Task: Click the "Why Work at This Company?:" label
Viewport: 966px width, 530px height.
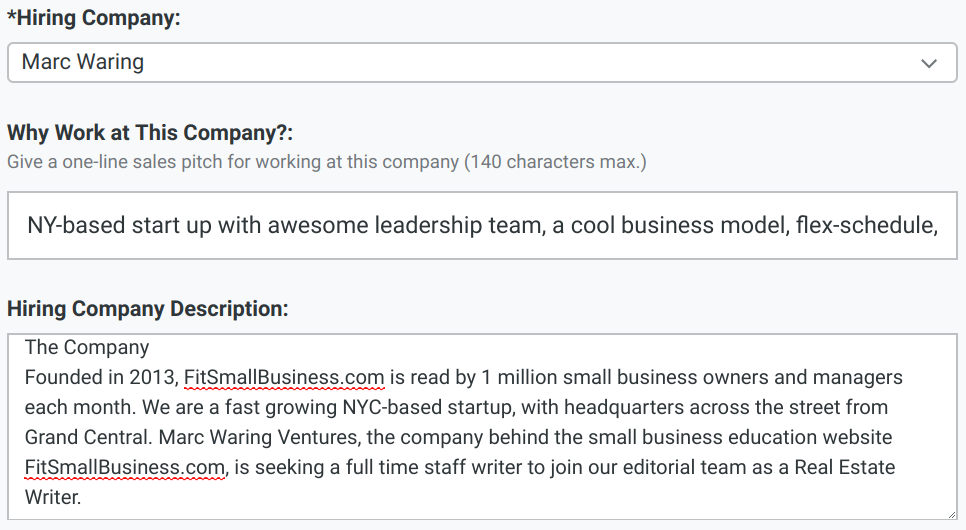Action: 149,133
